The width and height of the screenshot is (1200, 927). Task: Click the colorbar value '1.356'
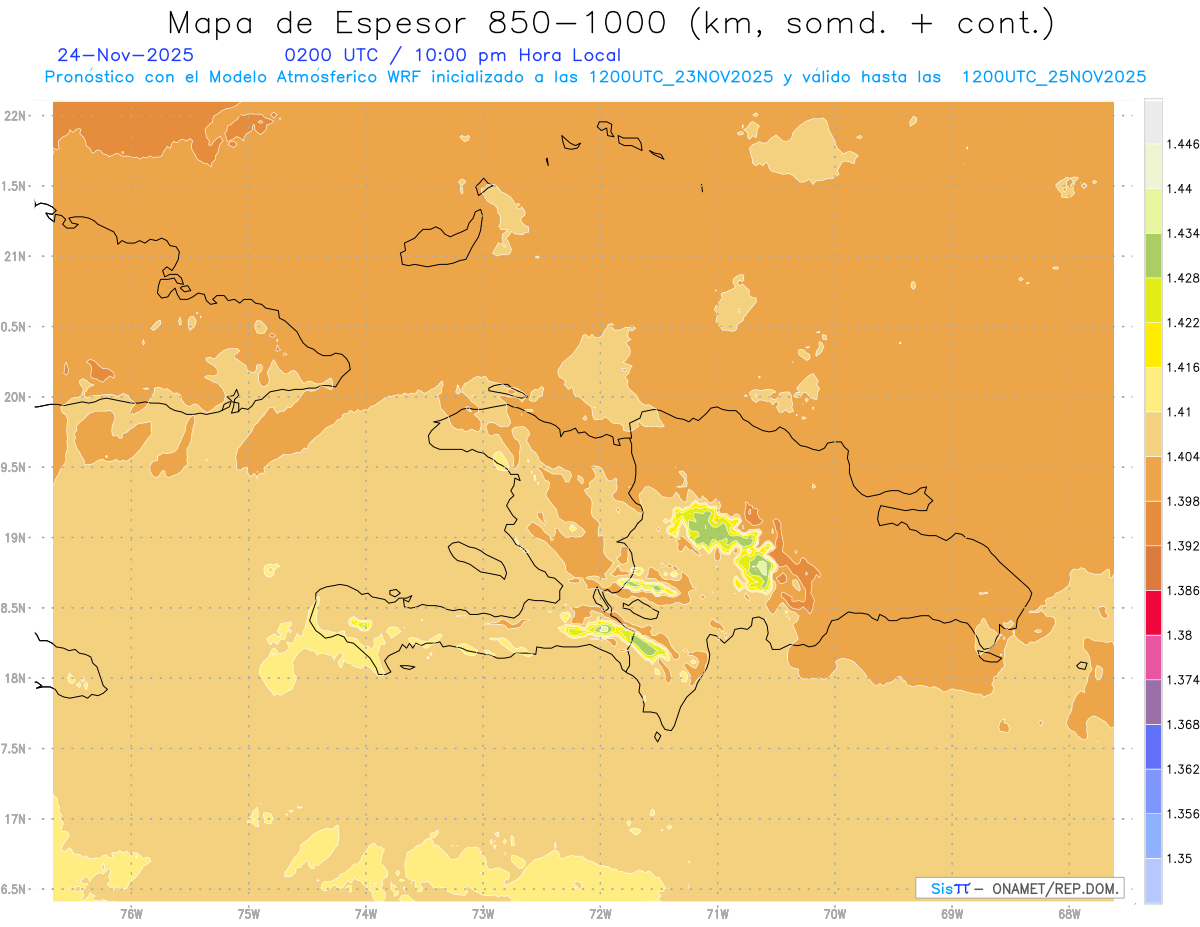1184,814
